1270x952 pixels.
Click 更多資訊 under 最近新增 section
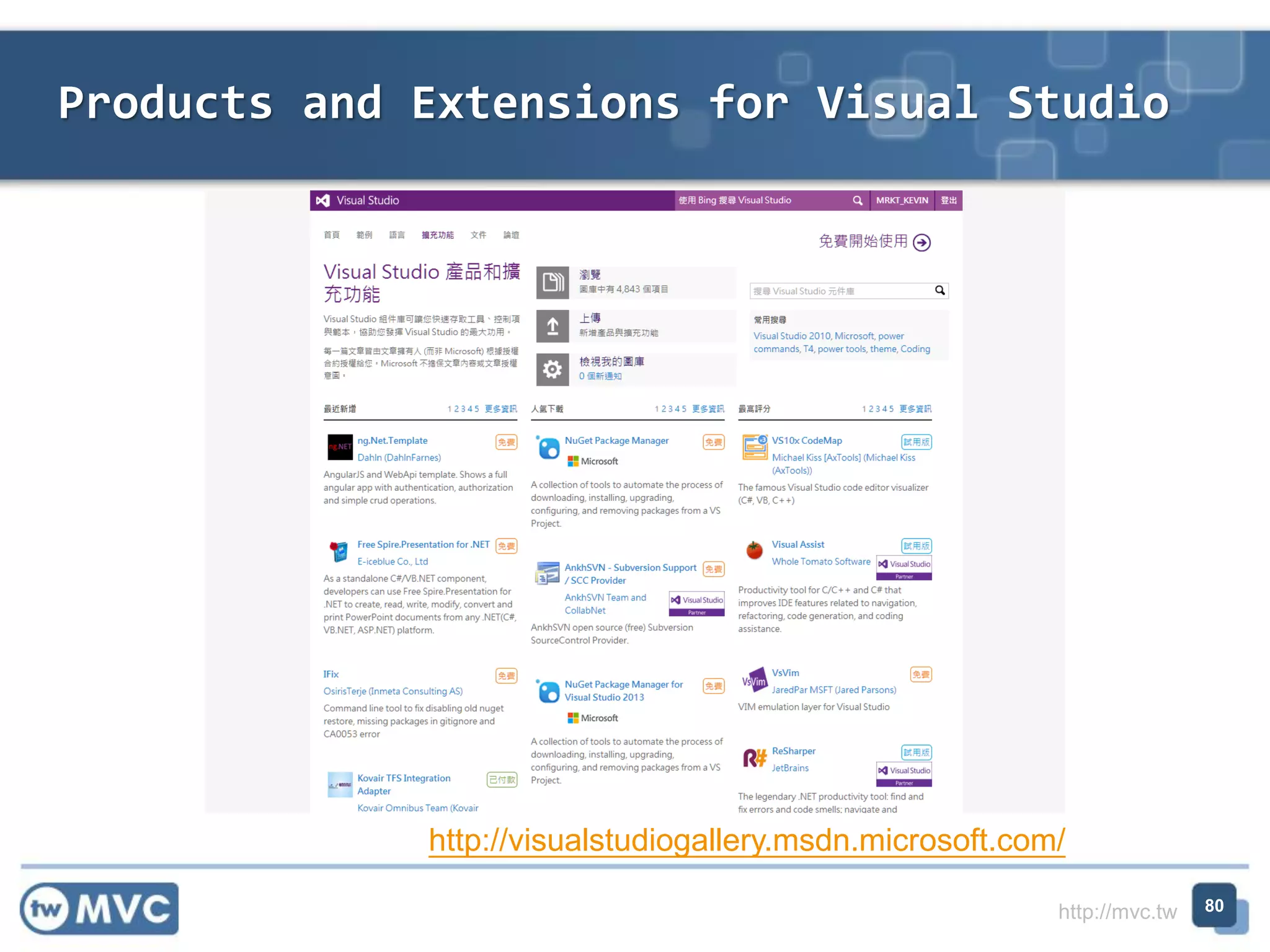[x=500, y=408]
